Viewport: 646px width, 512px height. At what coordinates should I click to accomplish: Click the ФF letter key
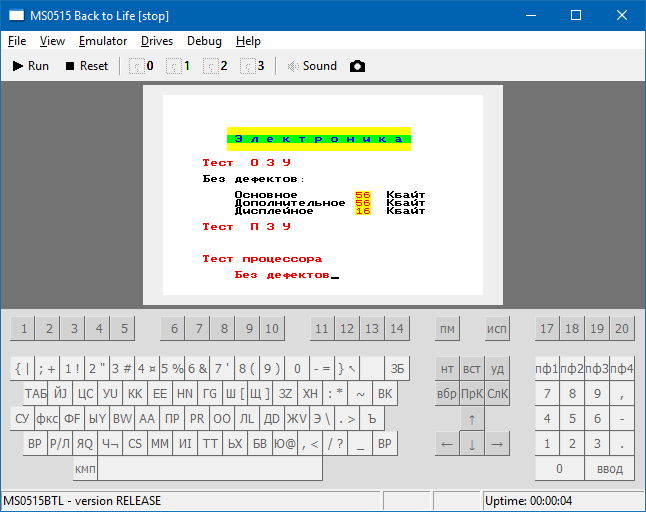tap(73, 418)
